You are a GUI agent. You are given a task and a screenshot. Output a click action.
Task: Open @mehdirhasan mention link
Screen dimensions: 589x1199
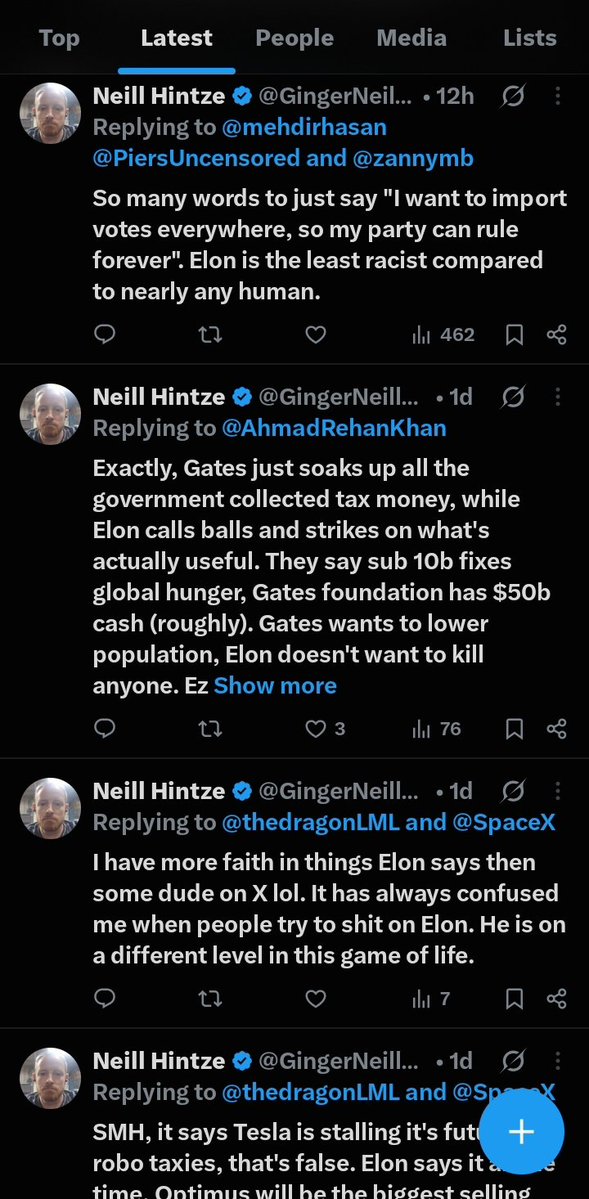coord(304,127)
